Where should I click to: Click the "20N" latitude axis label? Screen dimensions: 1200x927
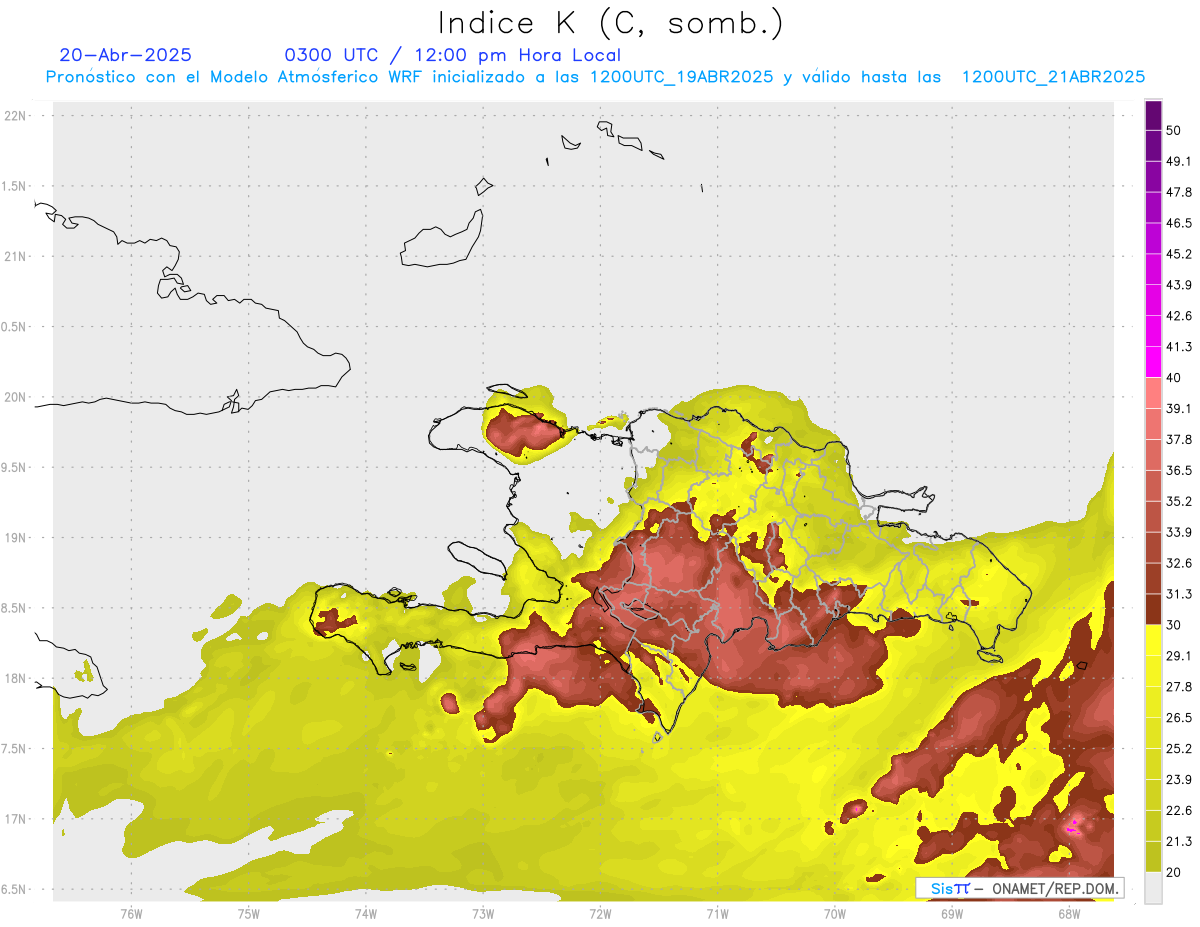15,397
